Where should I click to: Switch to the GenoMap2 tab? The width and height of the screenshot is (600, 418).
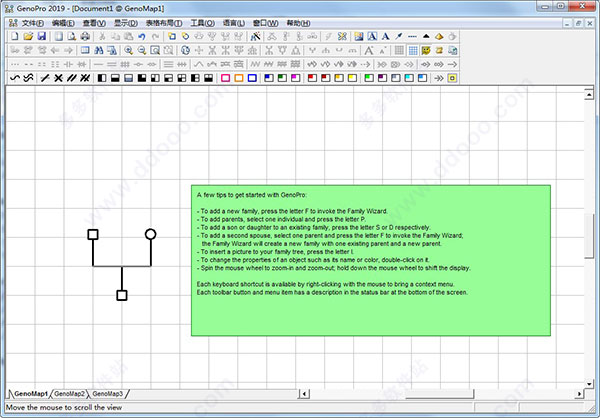69,394
